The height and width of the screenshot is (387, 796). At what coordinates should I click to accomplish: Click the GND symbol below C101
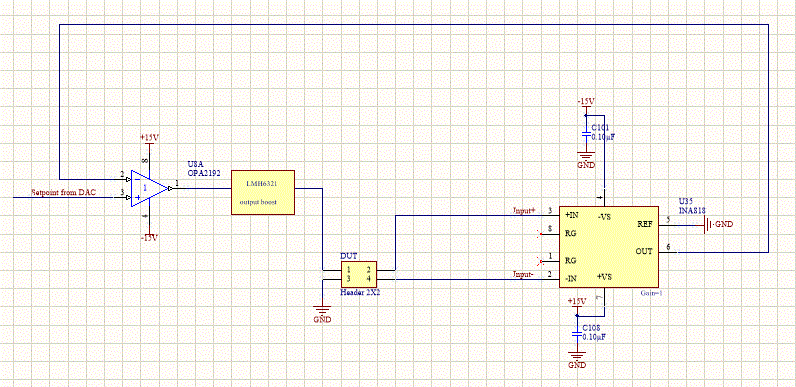coord(586,160)
